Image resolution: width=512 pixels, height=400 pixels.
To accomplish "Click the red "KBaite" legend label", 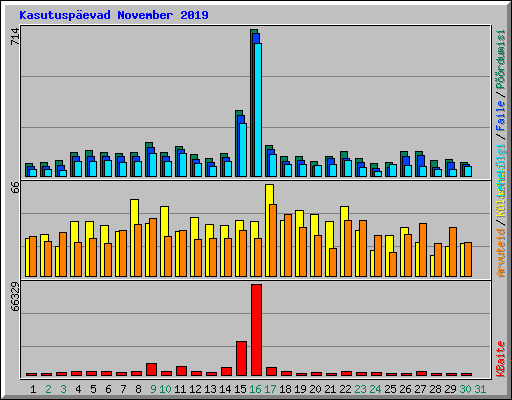I will click(x=500, y=359).
